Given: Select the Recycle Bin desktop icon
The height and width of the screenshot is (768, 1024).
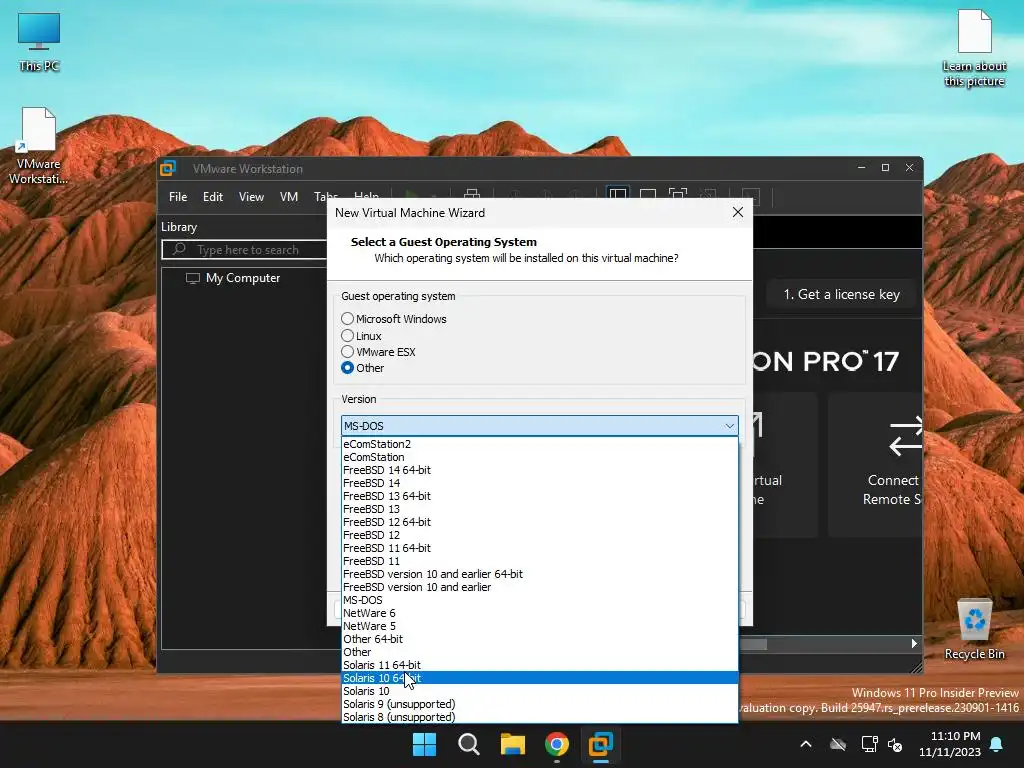Looking at the screenshot, I should pos(974,630).
